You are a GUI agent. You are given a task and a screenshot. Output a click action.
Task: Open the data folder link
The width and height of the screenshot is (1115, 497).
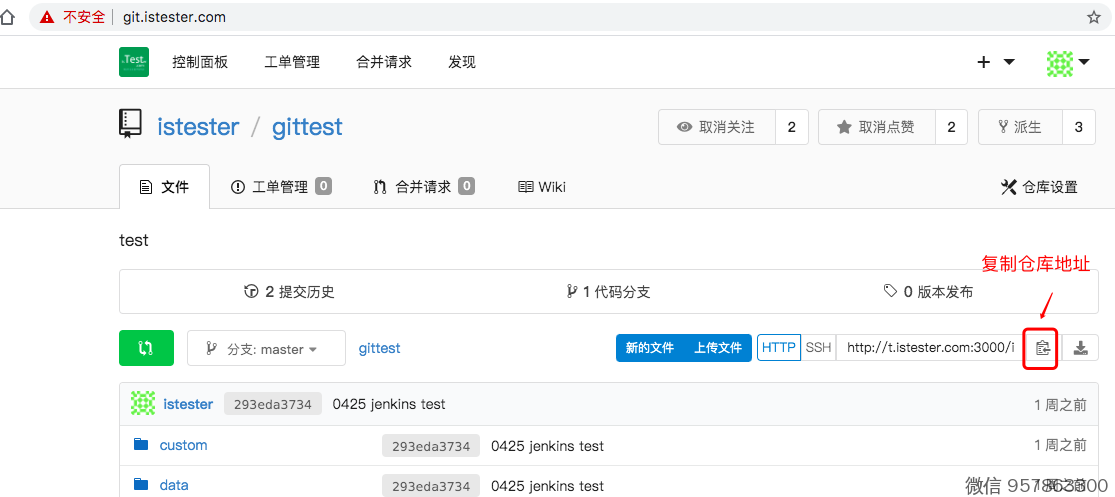tap(174, 485)
